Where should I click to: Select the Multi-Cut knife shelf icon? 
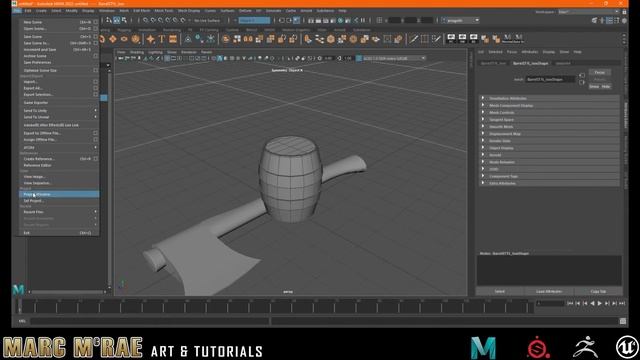coord(413,39)
